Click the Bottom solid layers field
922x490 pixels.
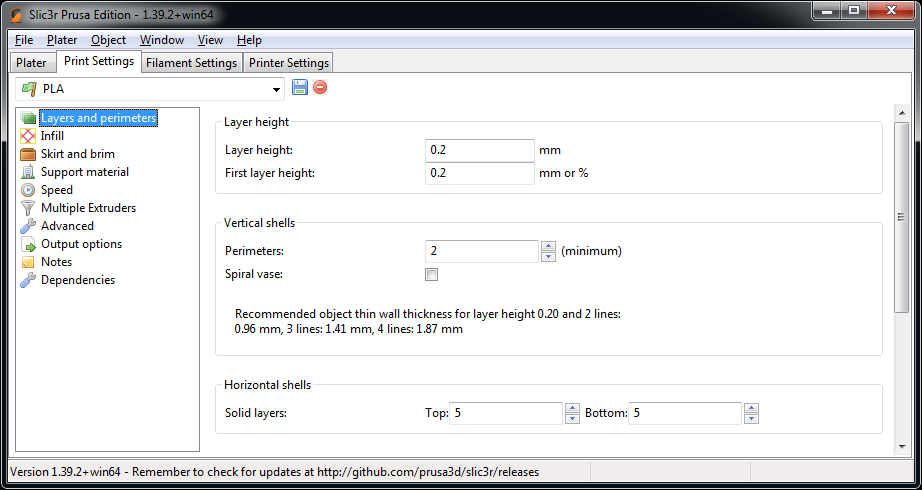pos(684,414)
